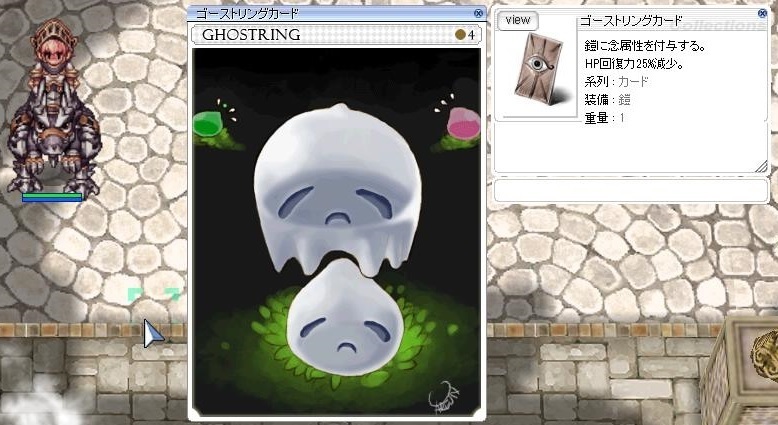
Task: Close the item description window
Action: point(763,14)
